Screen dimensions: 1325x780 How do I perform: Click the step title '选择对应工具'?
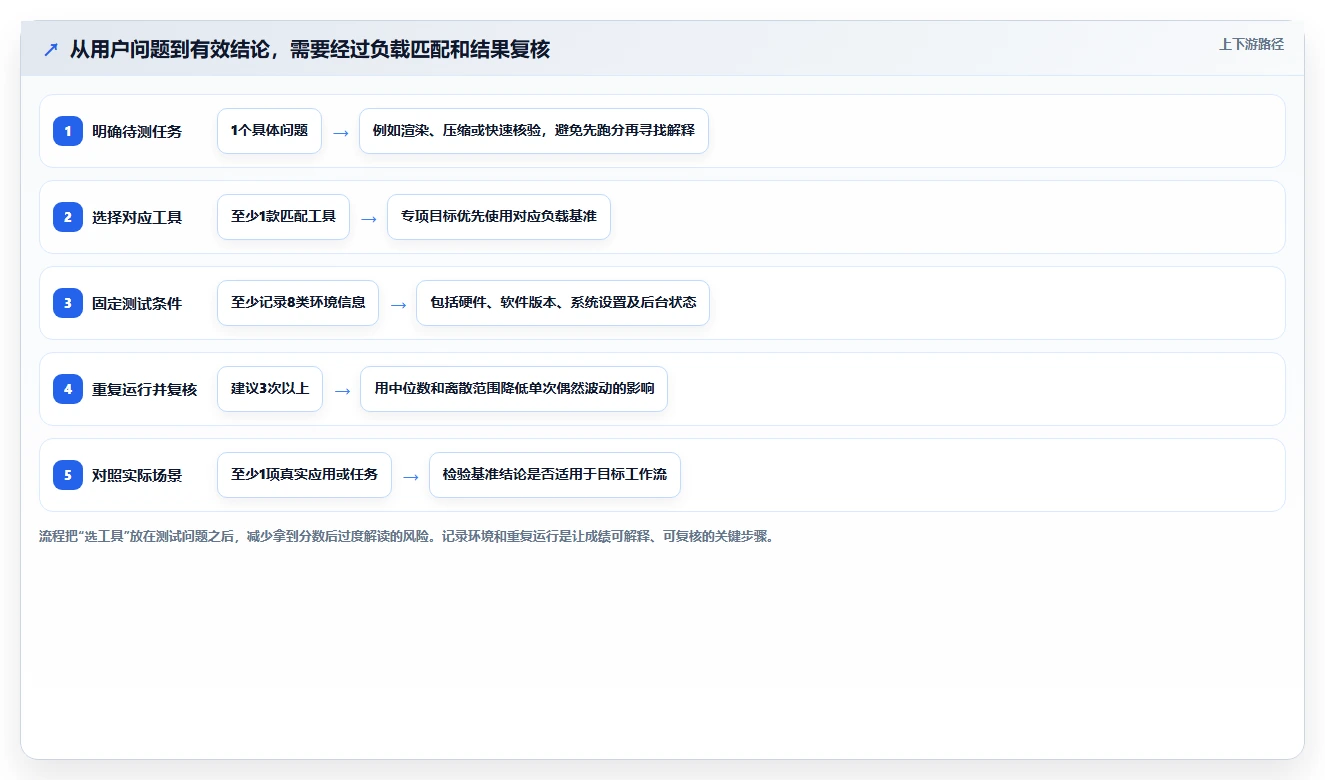[x=137, y=217]
